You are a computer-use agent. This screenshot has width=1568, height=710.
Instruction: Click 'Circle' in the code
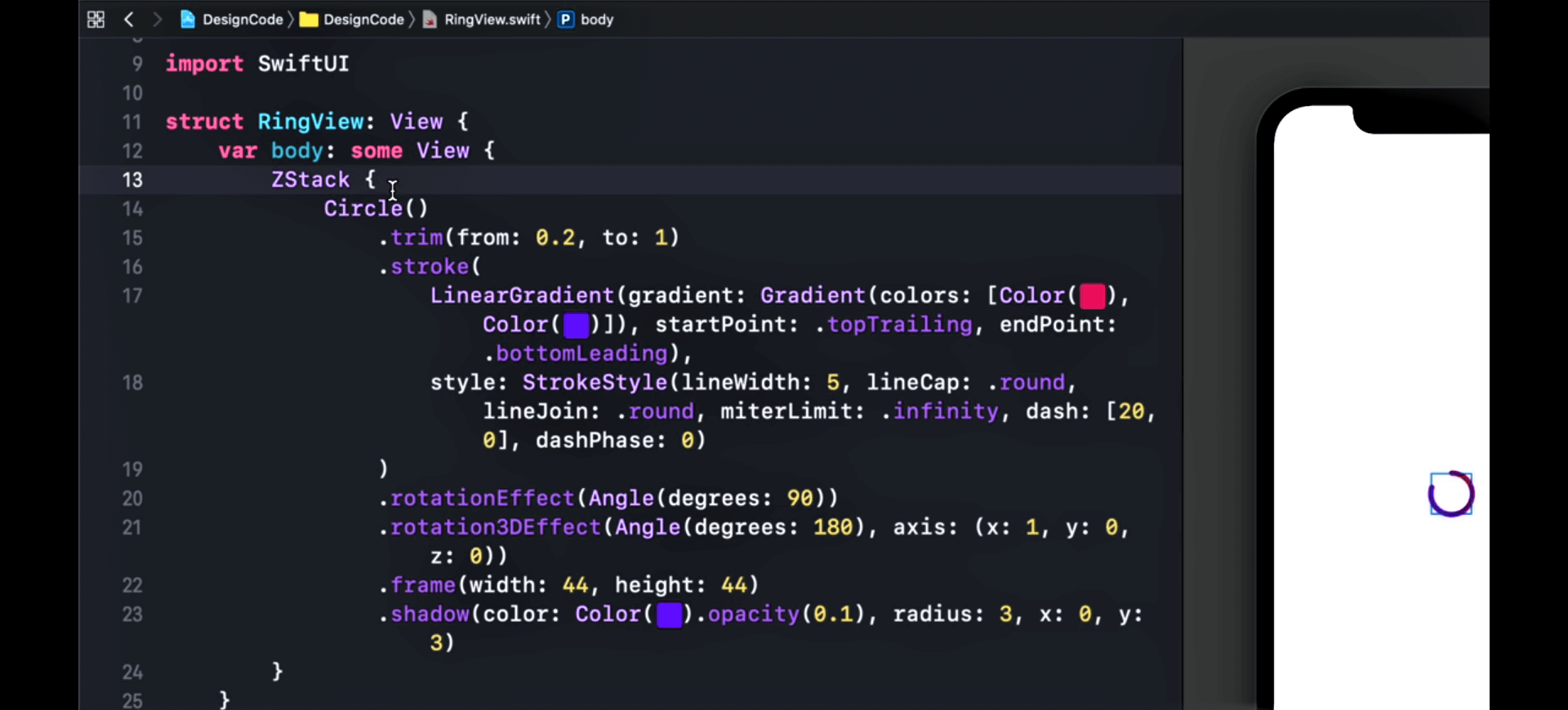(363, 208)
